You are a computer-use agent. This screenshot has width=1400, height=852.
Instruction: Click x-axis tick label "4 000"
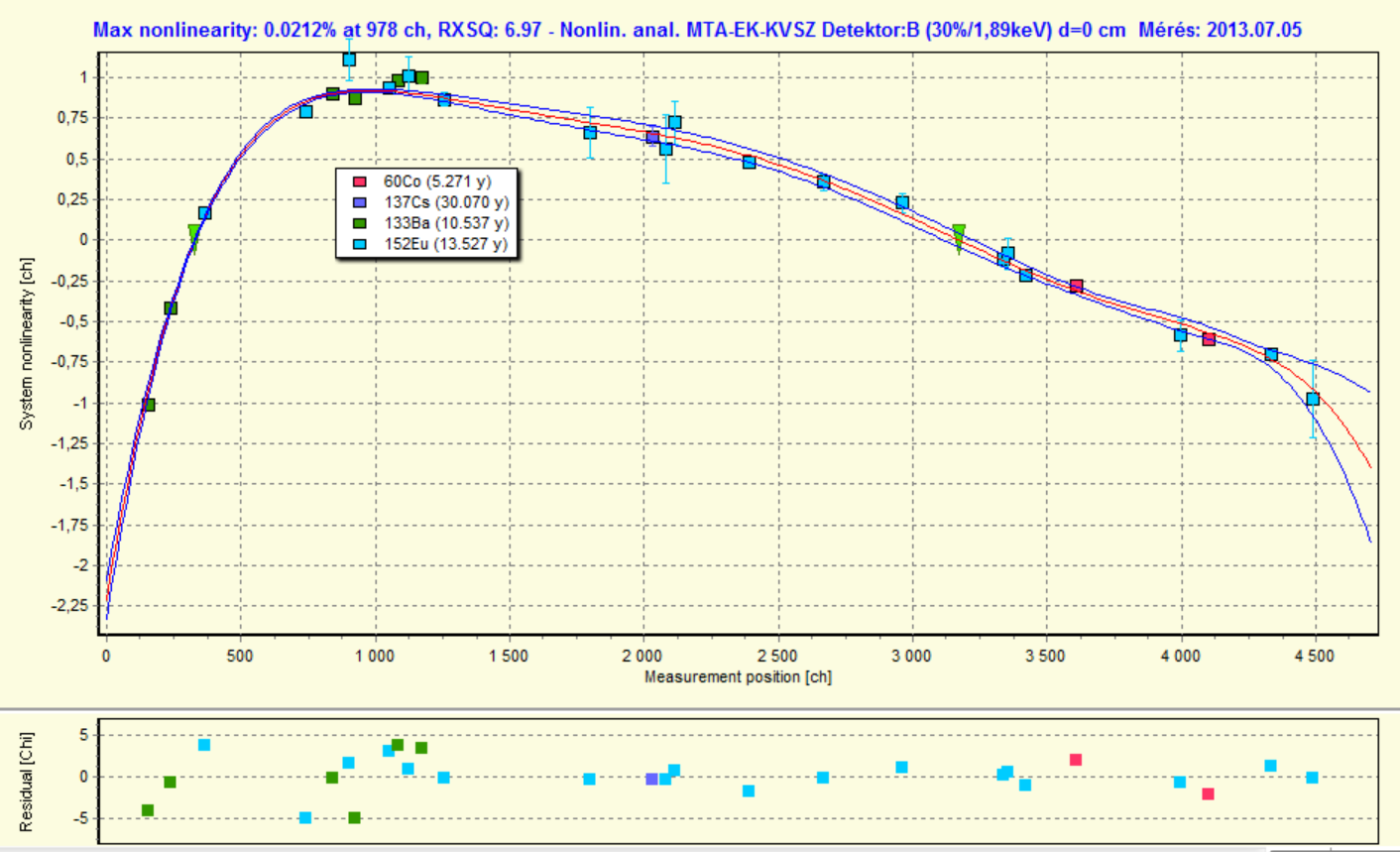click(x=1180, y=656)
